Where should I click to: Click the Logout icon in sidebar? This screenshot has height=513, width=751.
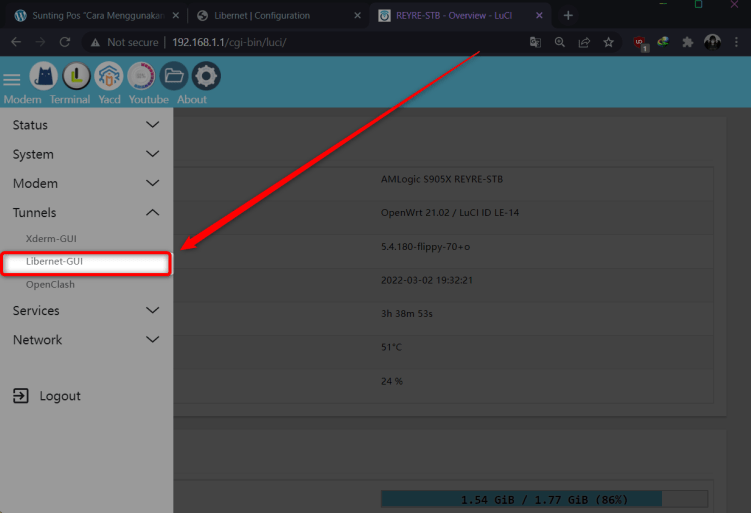tap(21, 396)
